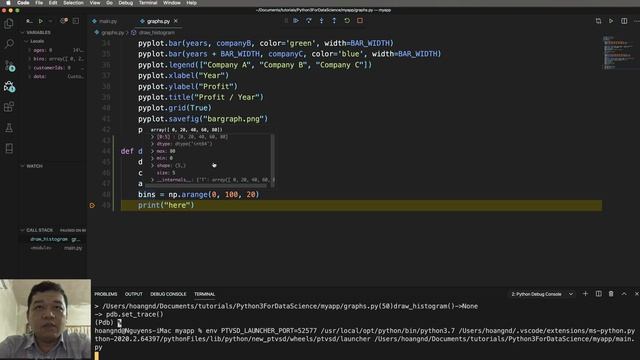640x360 pixels.
Task: Click the bottom activity bar book icon
Action: [x=9, y=148]
